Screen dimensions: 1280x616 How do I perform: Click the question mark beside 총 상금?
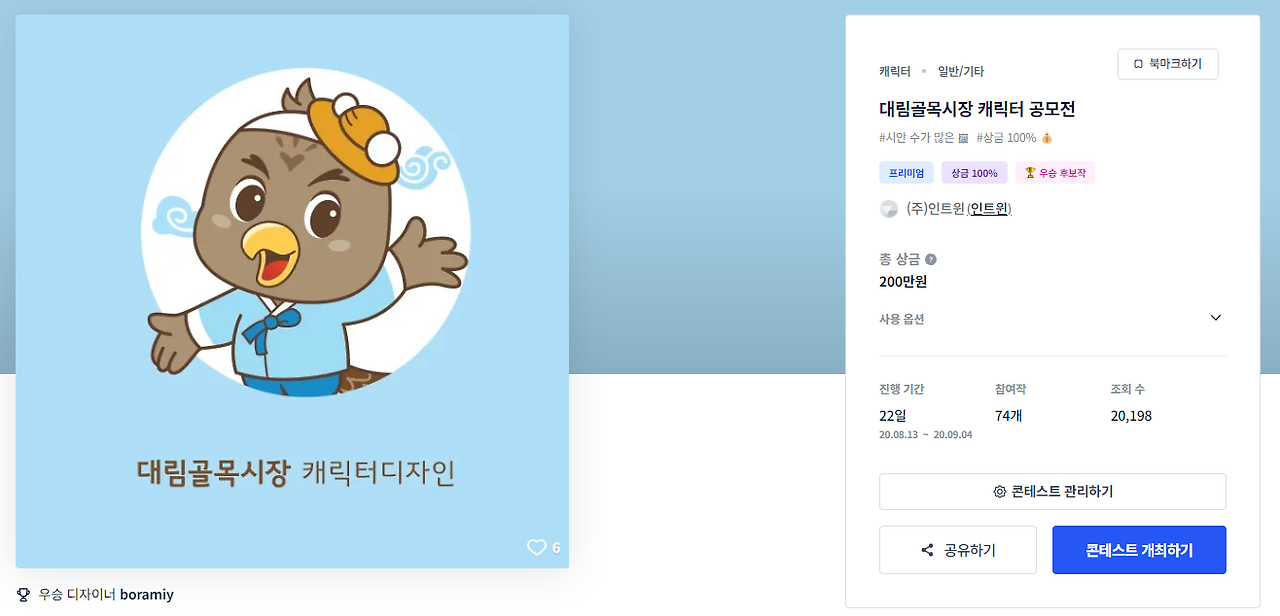931,259
